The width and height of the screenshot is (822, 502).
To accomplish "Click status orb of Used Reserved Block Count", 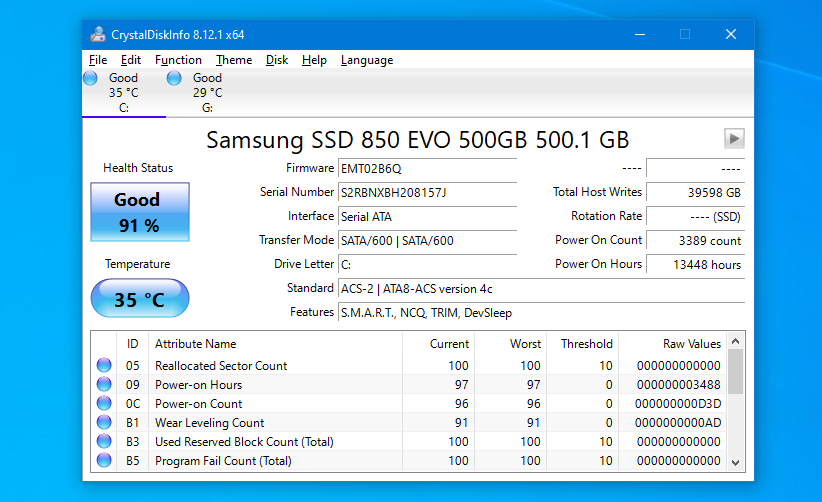I will [104, 441].
